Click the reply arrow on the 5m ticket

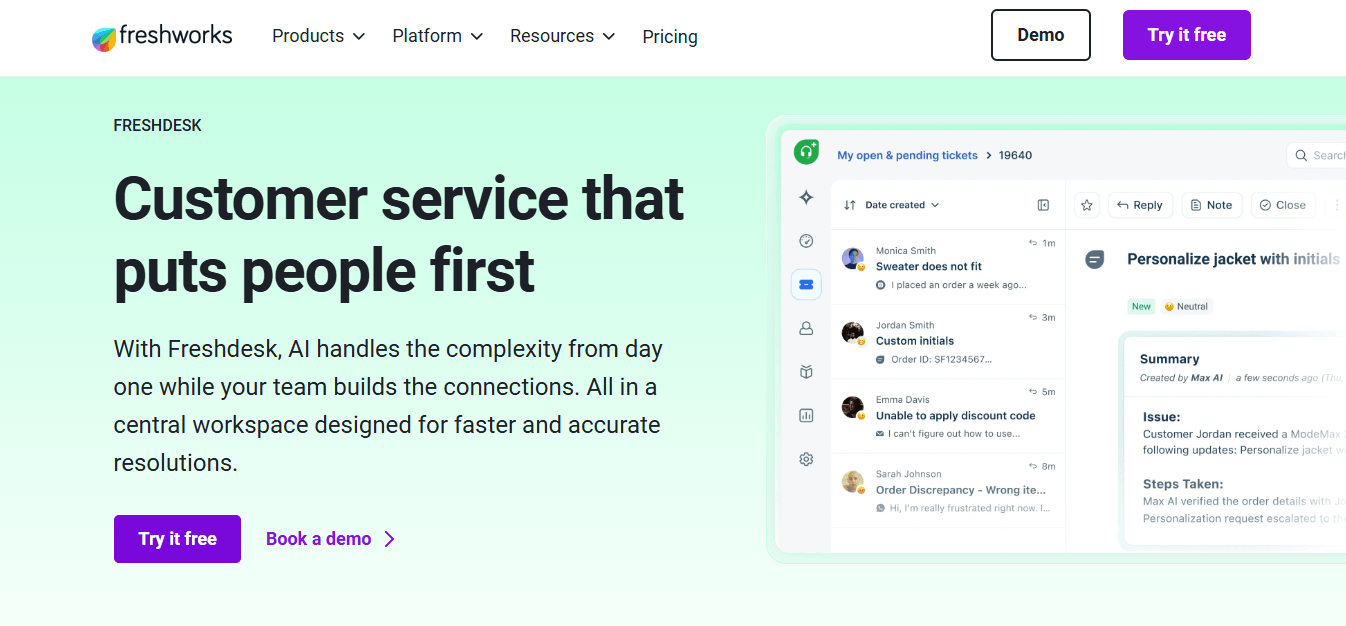click(1033, 392)
